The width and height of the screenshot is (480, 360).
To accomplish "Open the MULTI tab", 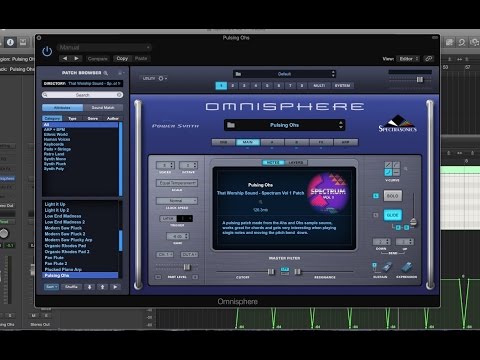I will coord(319,86).
